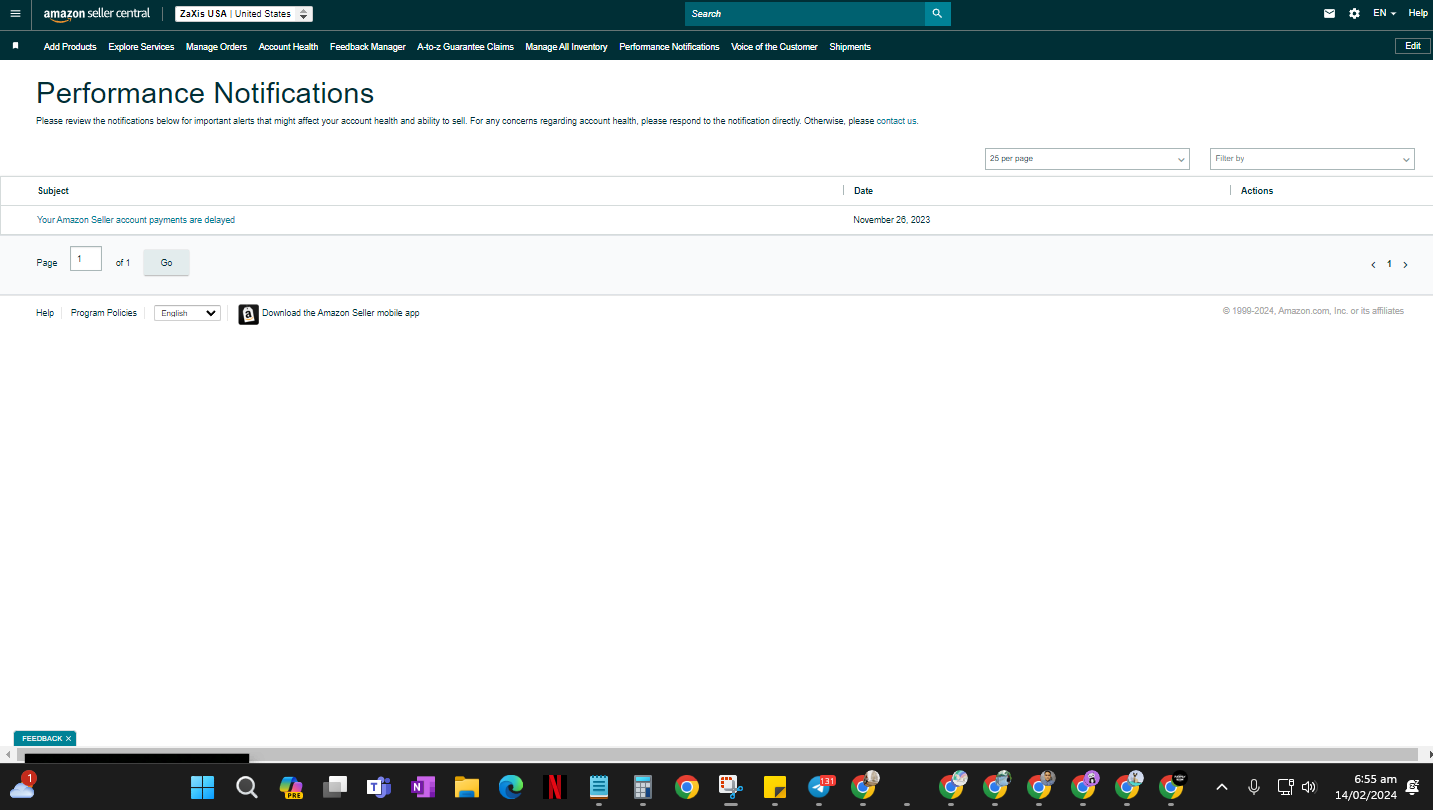Screen dimensions: 1433x810
Task: Click the horizontal scrollbar
Action: (716, 755)
